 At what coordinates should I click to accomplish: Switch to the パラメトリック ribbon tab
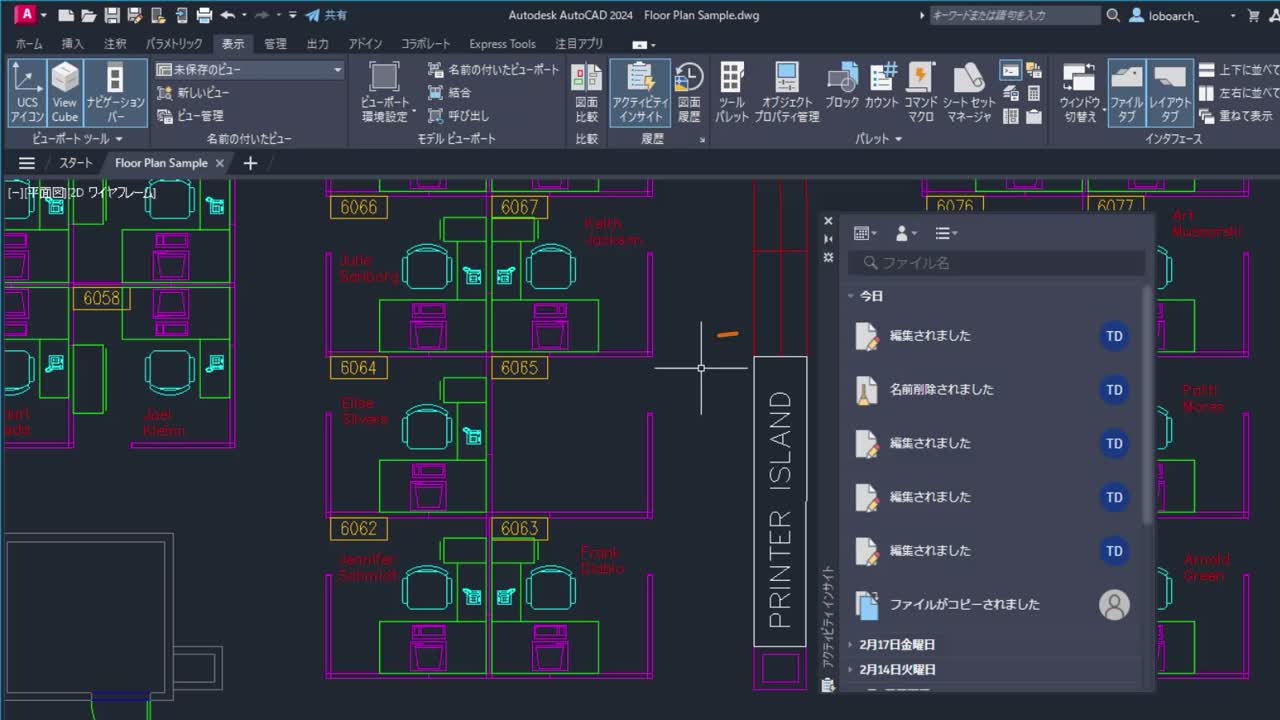174,44
